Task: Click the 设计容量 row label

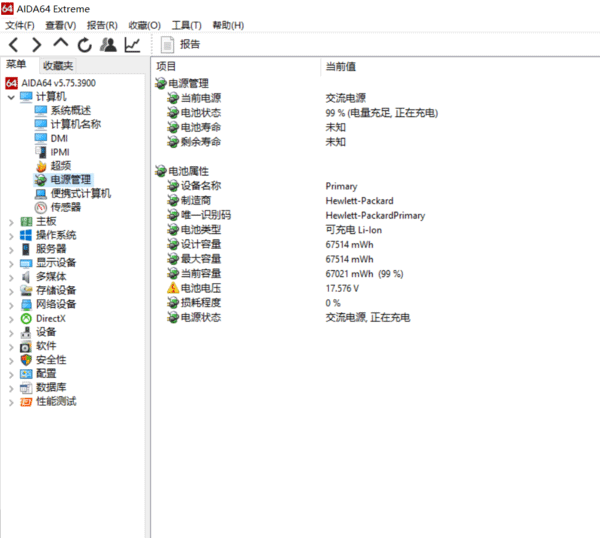Action: (x=201, y=244)
